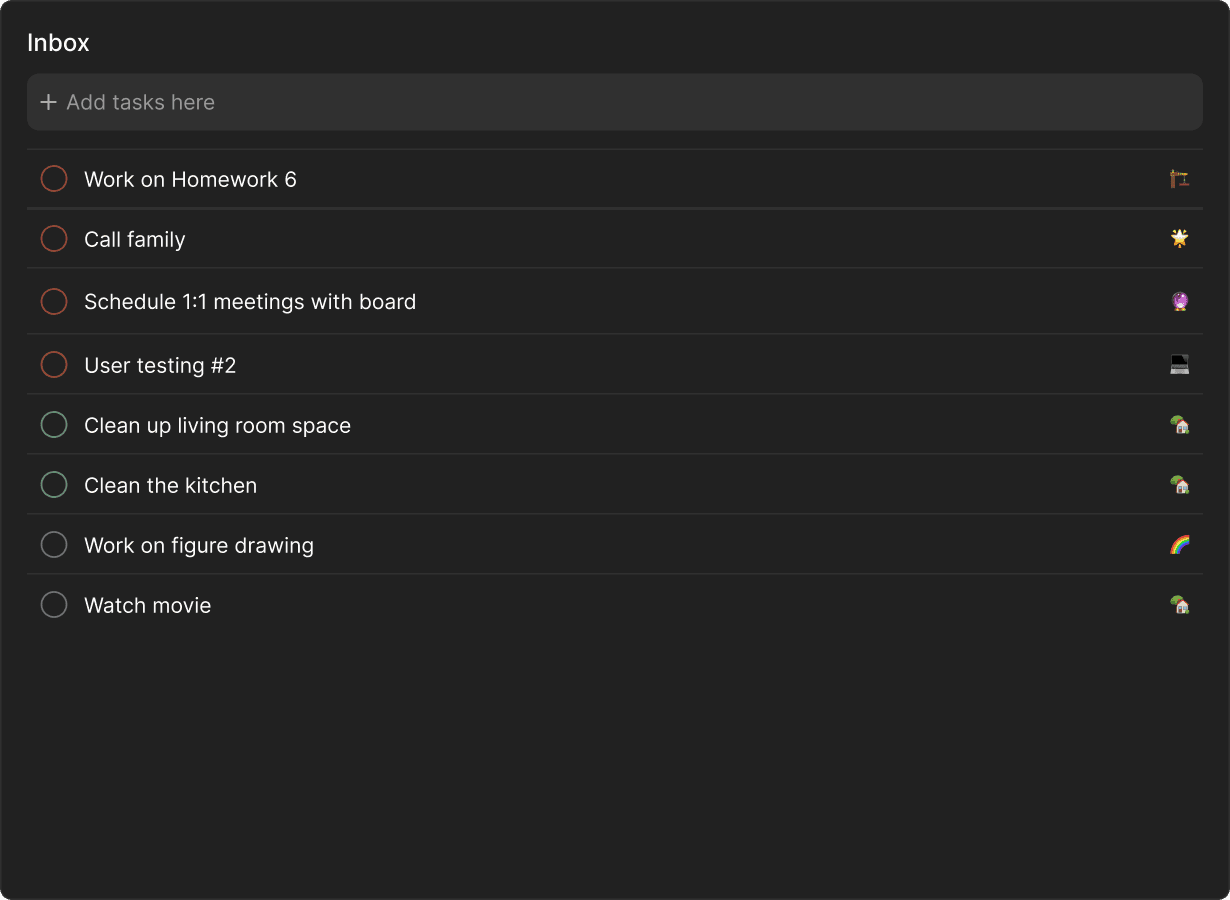Viewport: 1230px width, 900px height.
Task: Click the star icon next to Call family
Action: (1180, 238)
